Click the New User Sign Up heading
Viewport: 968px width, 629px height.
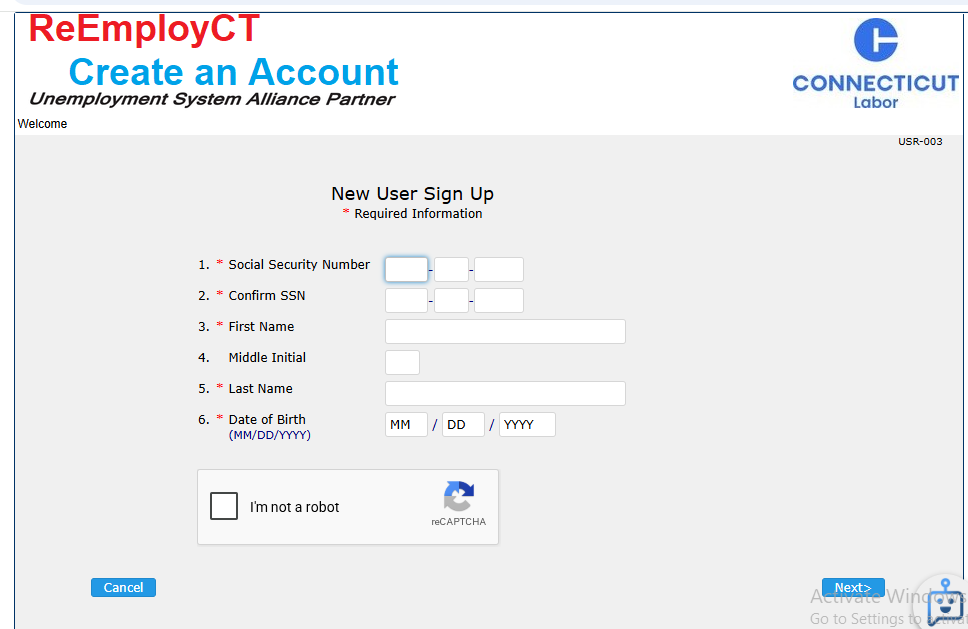click(412, 194)
